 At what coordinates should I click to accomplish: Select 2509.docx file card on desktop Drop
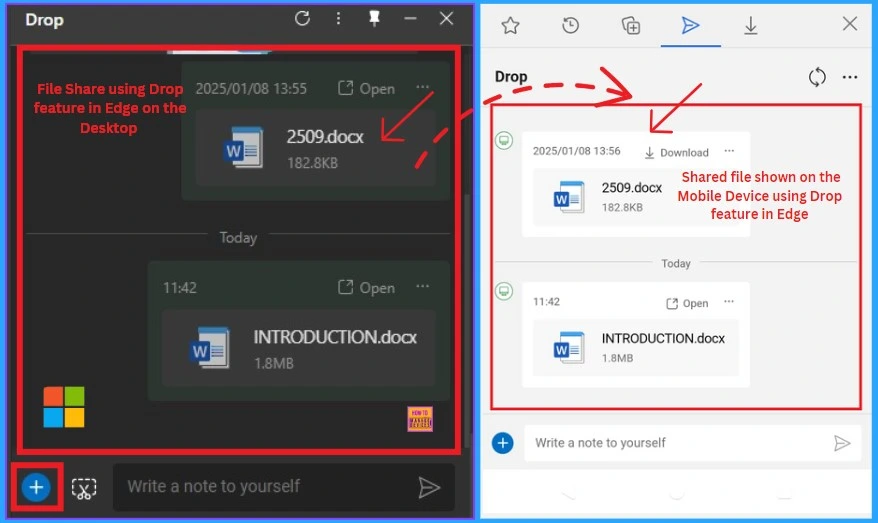coord(316,148)
